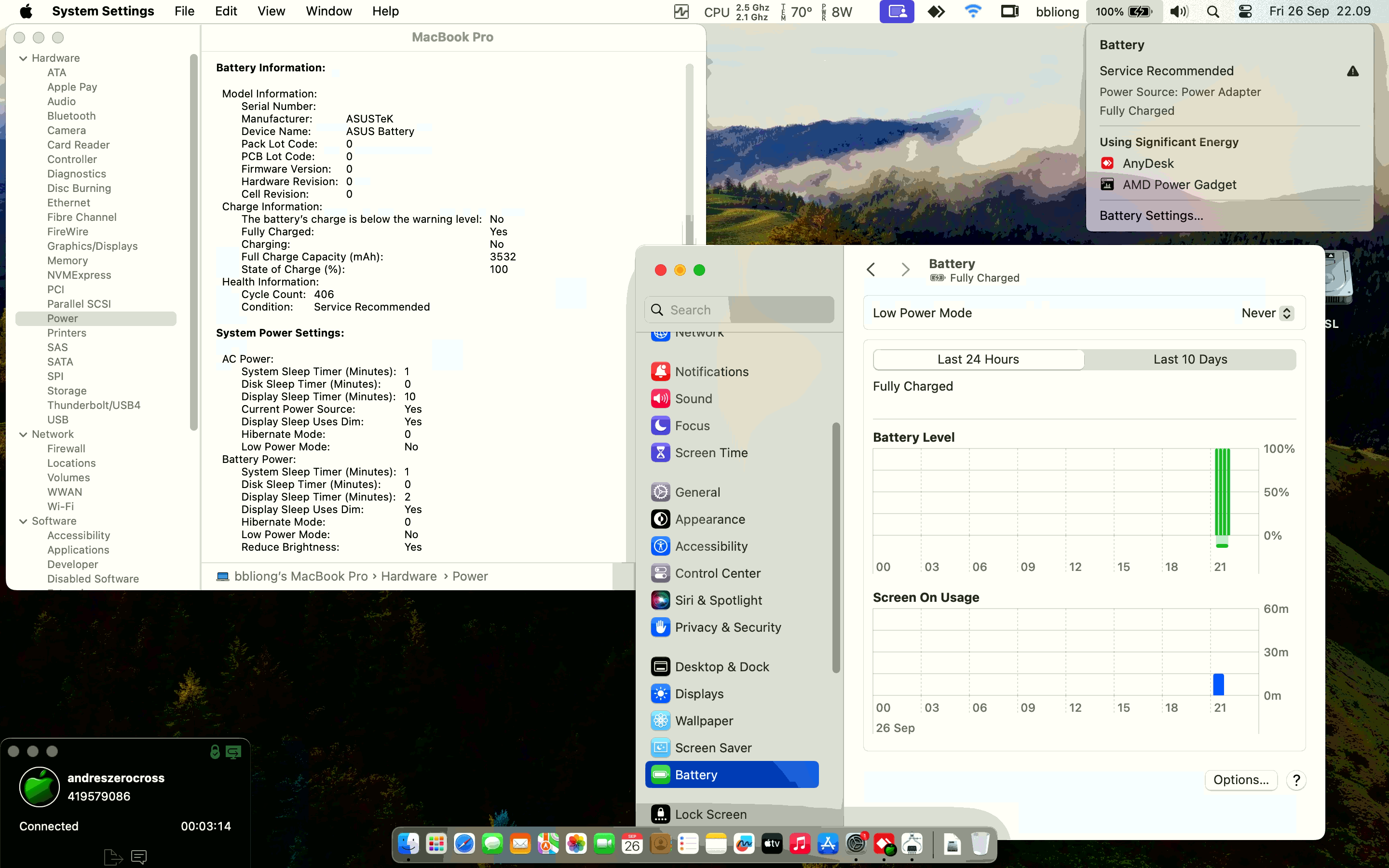Viewport: 1389px width, 868px height.
Task: Open Sound settings in sidebar
Action: [x=732, y=398]
